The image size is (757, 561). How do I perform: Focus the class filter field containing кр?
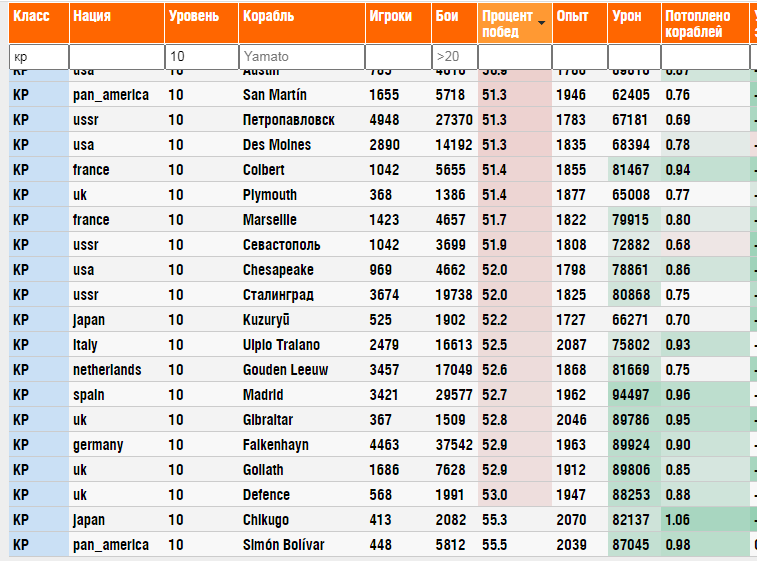point(38,56)
